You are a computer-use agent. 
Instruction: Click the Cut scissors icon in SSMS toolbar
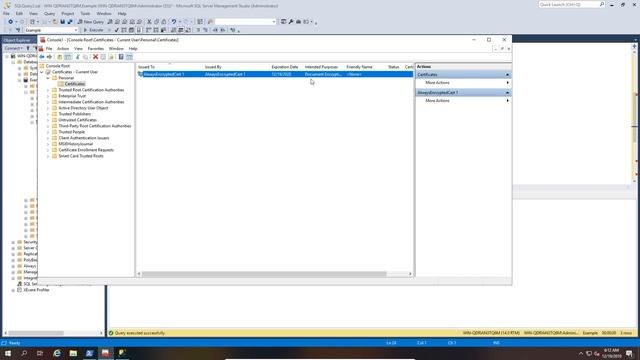[149, 22]
